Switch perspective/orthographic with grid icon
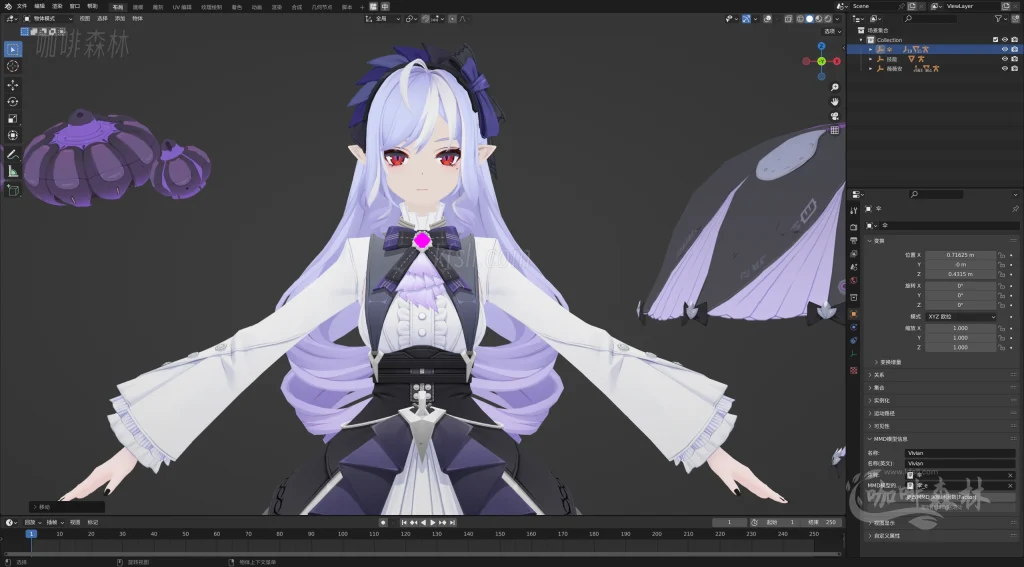Screen dimensions: 1024x567 835,130
